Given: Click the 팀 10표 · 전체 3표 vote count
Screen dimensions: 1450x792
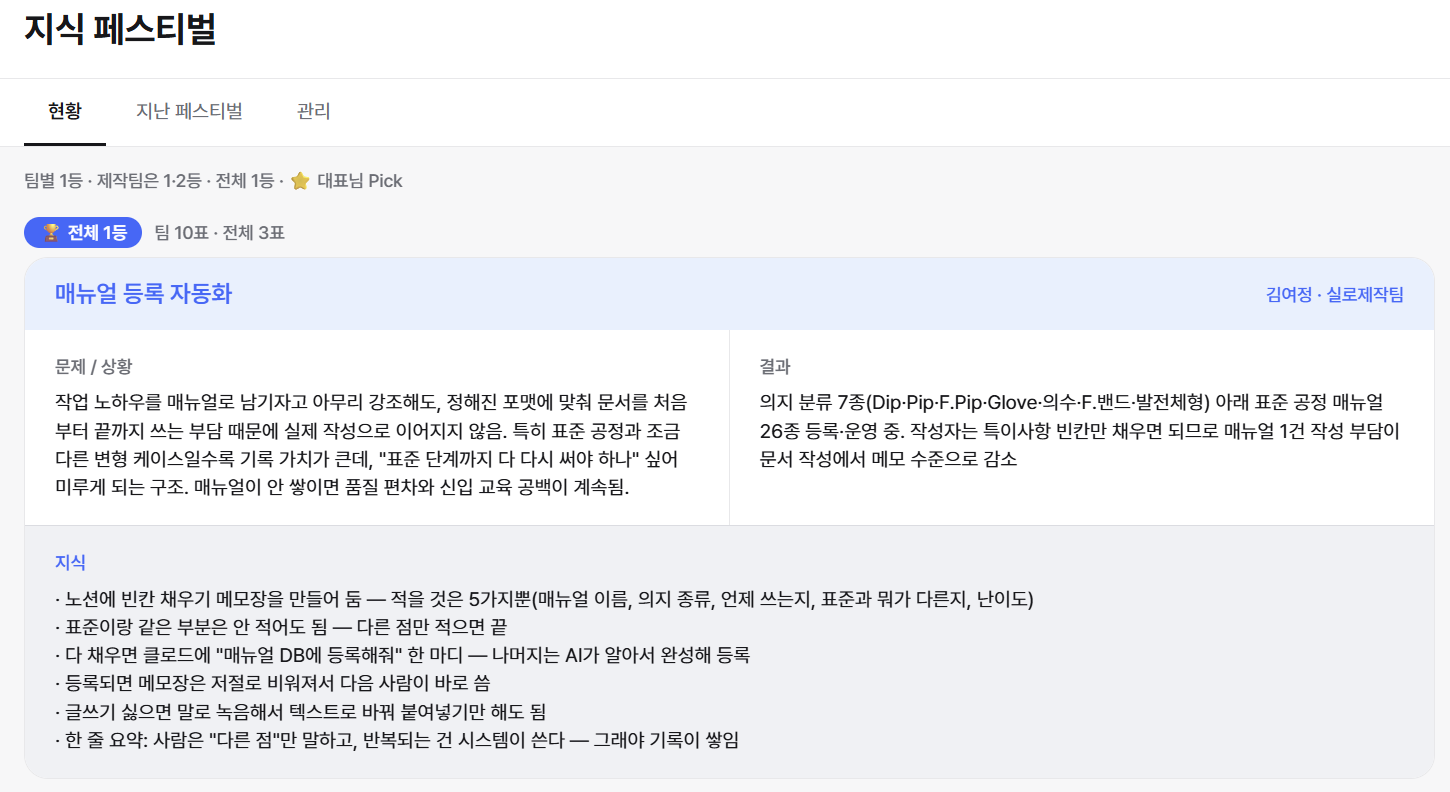Looking at the screenshot, I should coord(220,233).
